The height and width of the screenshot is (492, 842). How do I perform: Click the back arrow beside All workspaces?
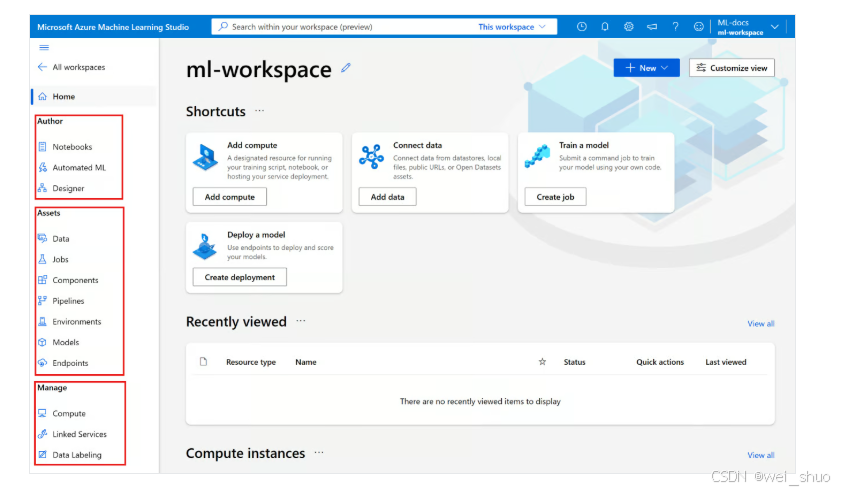click(x=42, y=67)
